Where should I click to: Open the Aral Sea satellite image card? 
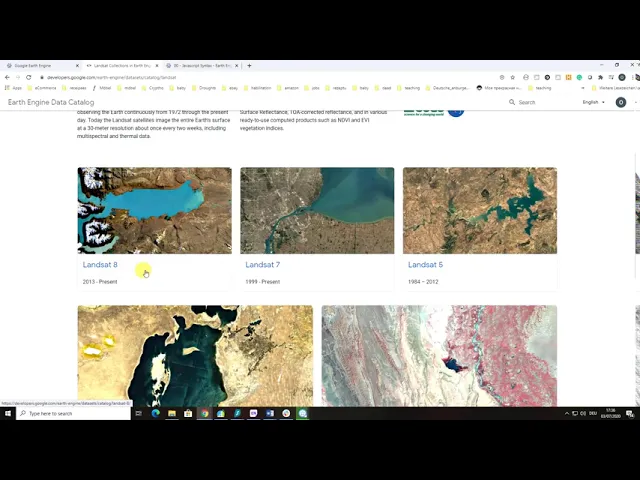click(x=195, y=356)
